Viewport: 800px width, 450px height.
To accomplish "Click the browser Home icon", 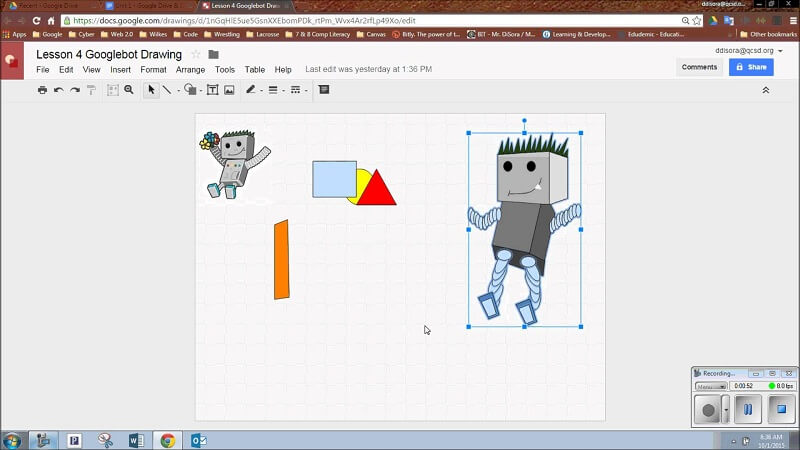I will click(51, 20).
